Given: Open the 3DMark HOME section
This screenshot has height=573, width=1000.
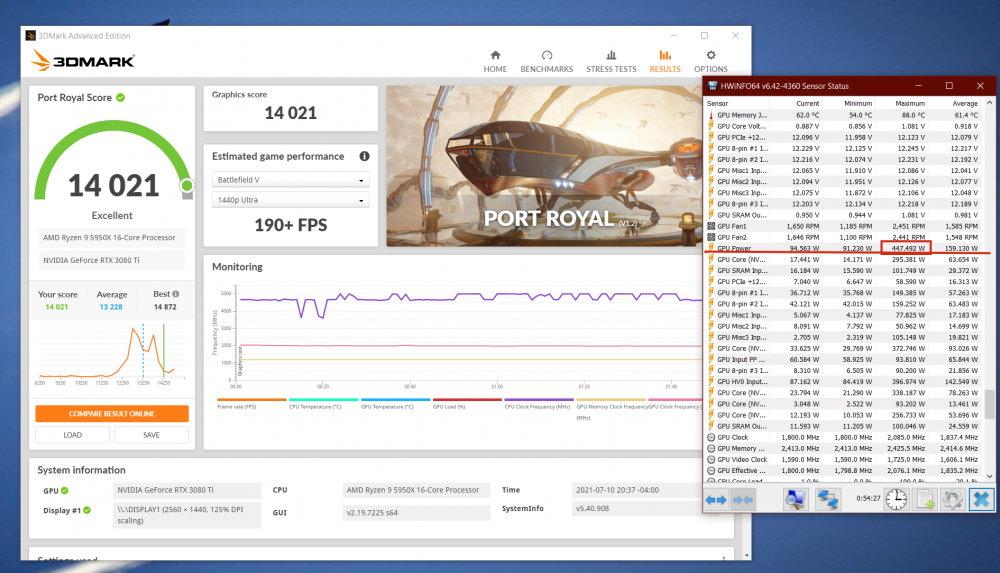Looking at the screenshot, I should (x=495, y=61).
